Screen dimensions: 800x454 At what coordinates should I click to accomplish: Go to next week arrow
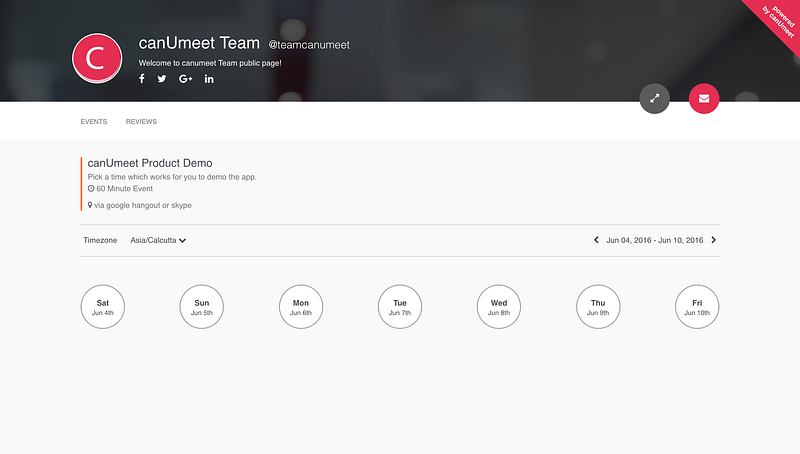pos(713,240)
